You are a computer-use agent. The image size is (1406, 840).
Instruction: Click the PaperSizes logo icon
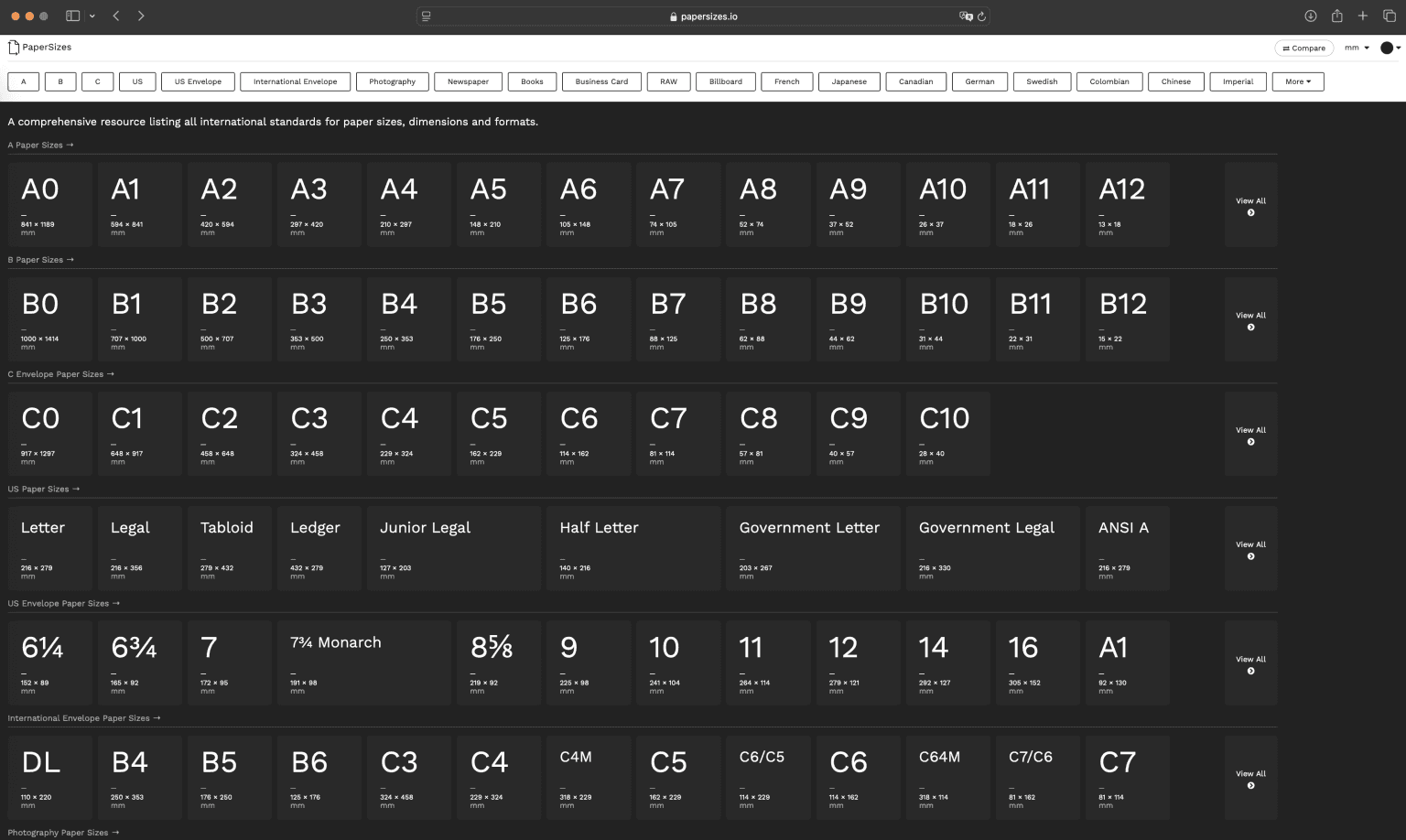(x=14, y=48)
